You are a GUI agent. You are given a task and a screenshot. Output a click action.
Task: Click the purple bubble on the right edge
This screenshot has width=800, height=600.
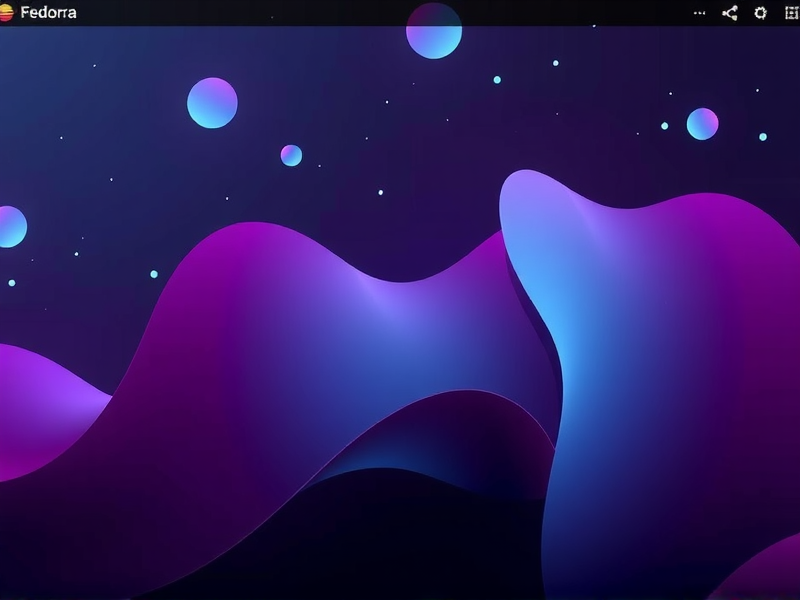[x=703, y=124]
